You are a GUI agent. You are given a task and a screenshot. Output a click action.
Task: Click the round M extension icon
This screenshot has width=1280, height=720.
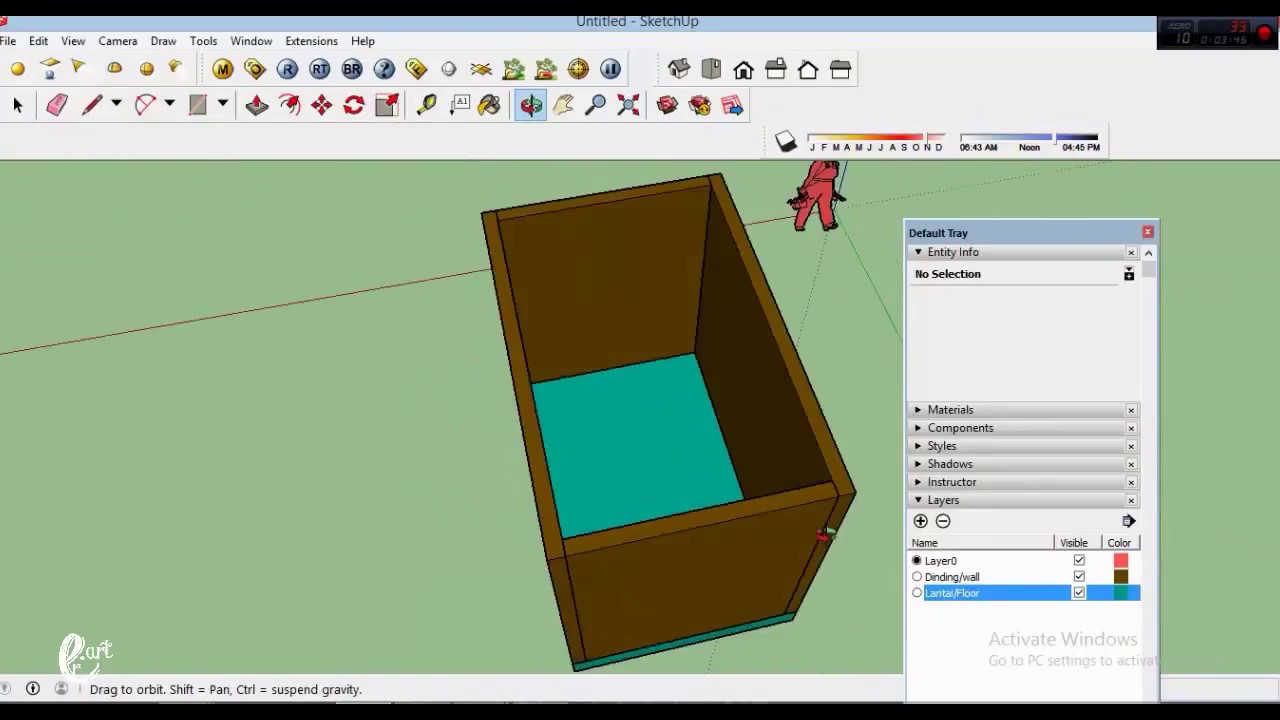tap(222, 69)
